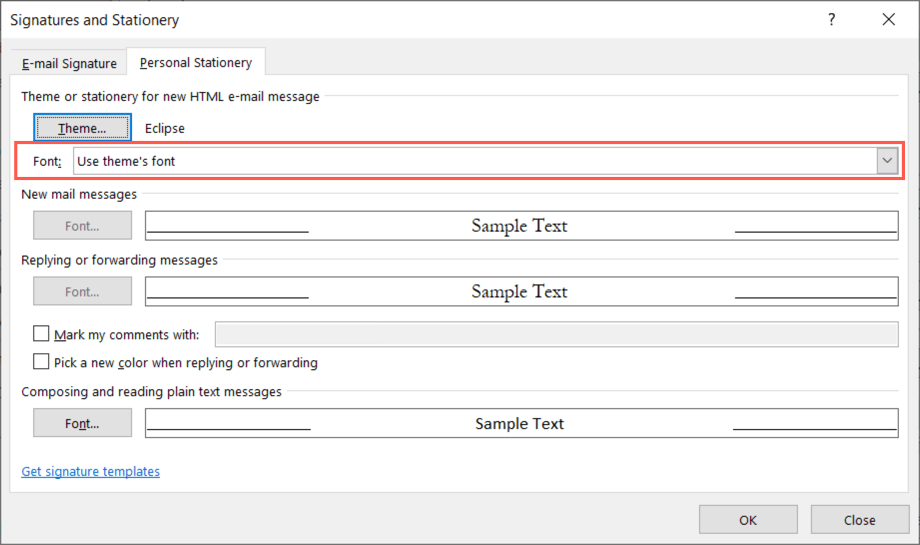Click the New mail messages Sample Text preview
Viewport: 920px width, 545px height.
point(520,226)
